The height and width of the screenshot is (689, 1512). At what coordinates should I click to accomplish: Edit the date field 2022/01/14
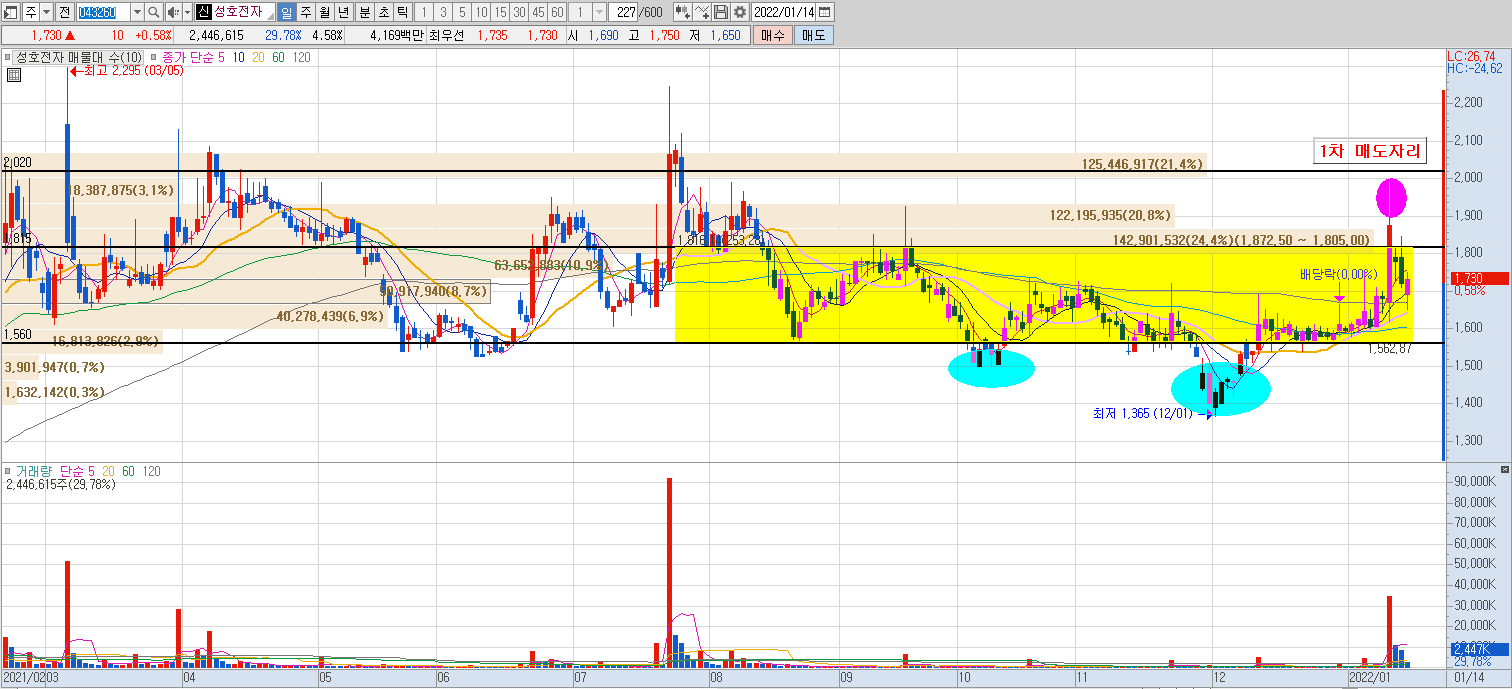783,12
